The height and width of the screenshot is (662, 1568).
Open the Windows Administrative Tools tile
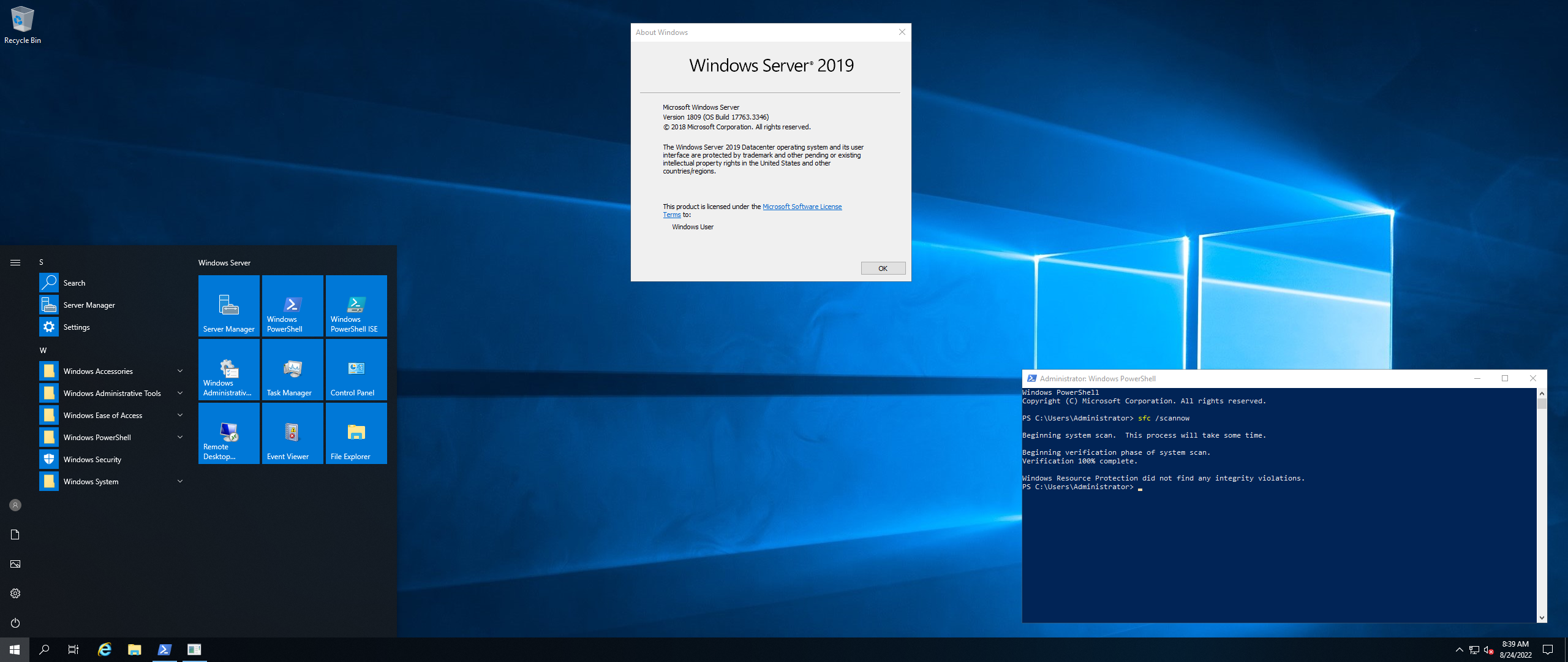(229, 370)
